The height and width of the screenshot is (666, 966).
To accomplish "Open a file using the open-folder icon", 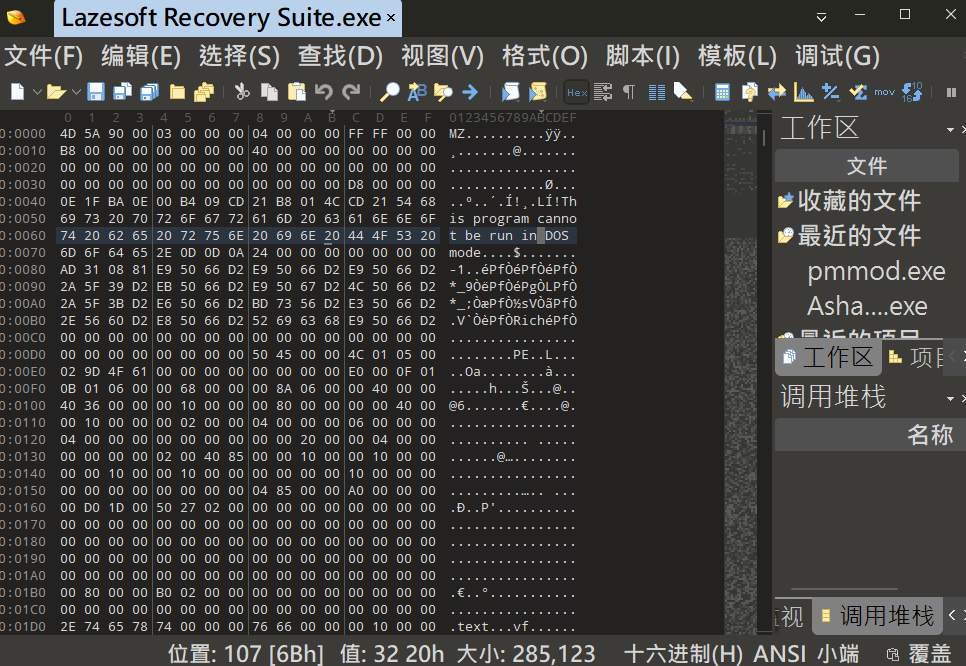I will [56, 92].
